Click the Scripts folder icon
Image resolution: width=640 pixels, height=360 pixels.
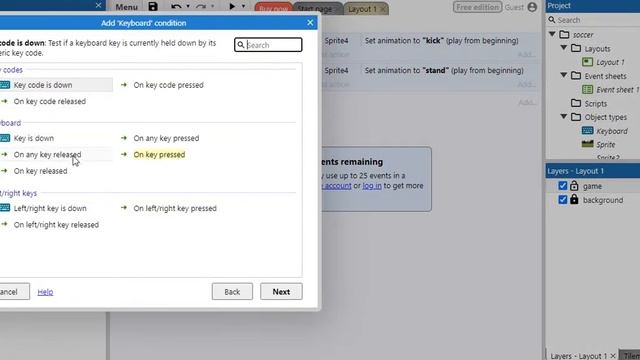pyautogui.click(x=576, y=103)
